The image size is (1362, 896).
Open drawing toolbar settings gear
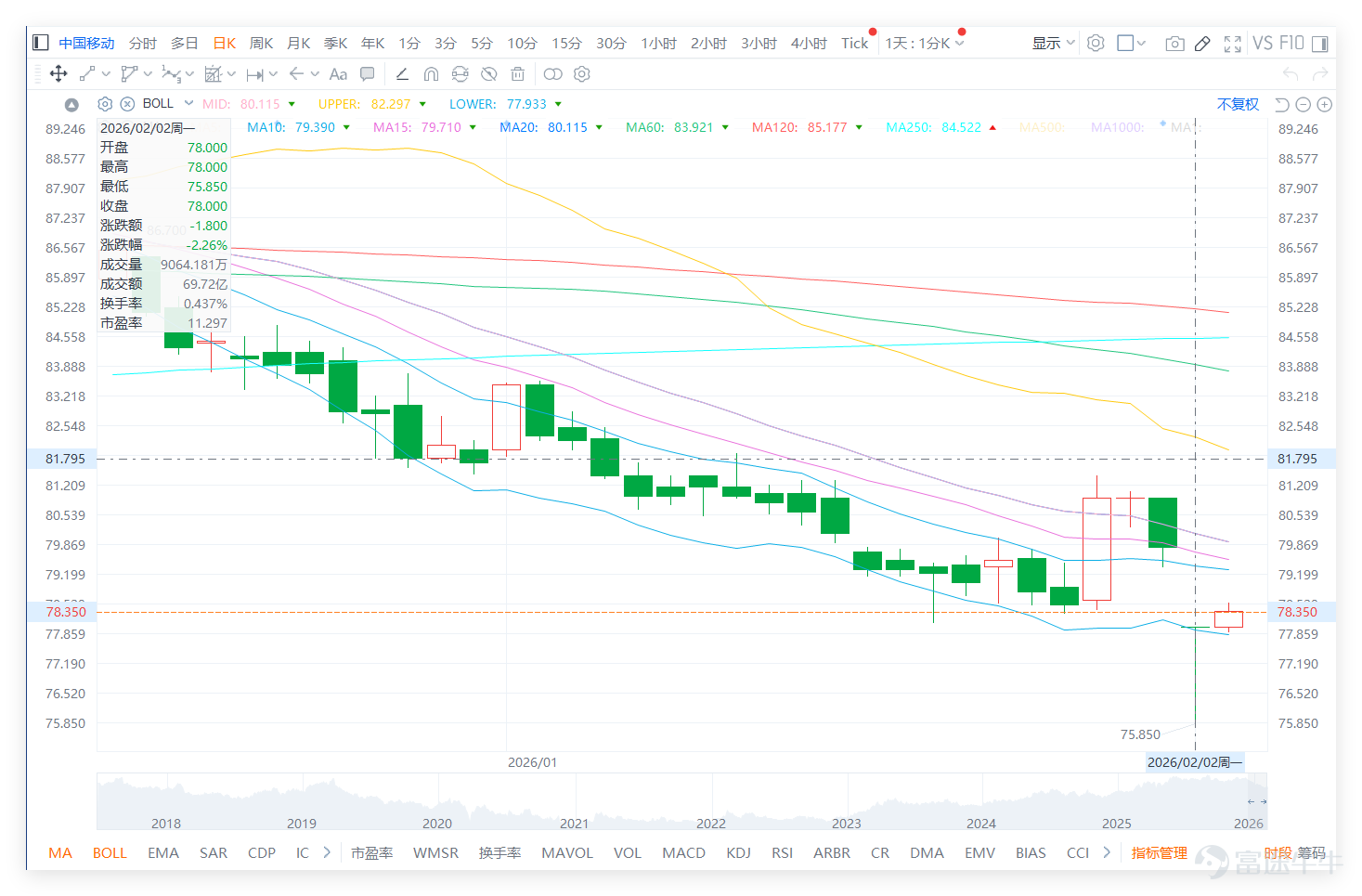click(x=582, y=74)
